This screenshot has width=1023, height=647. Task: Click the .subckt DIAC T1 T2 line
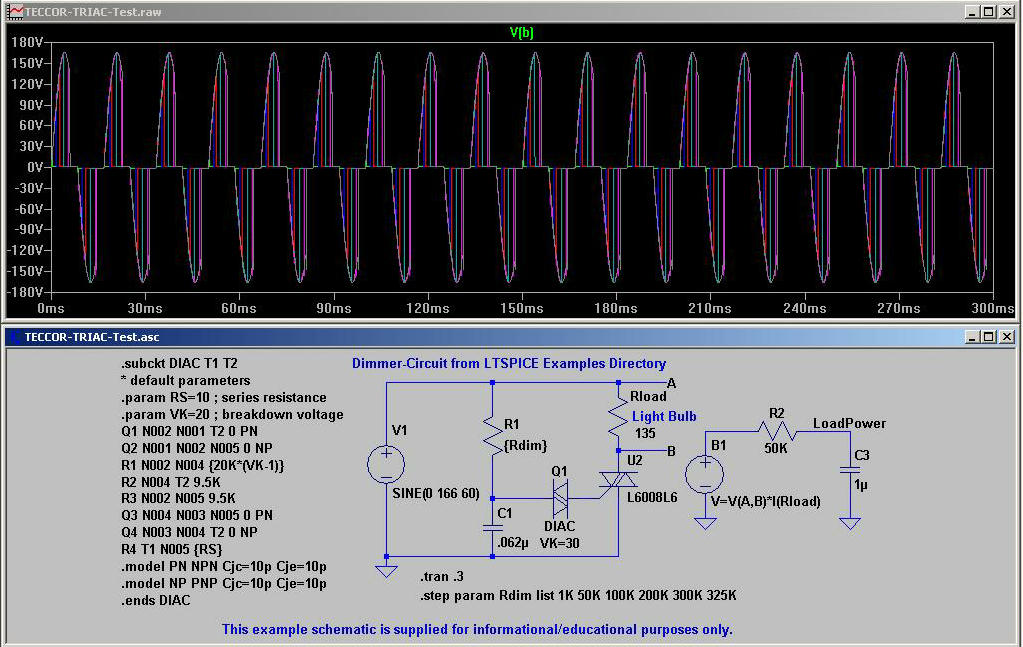click(x=179, y=363)
